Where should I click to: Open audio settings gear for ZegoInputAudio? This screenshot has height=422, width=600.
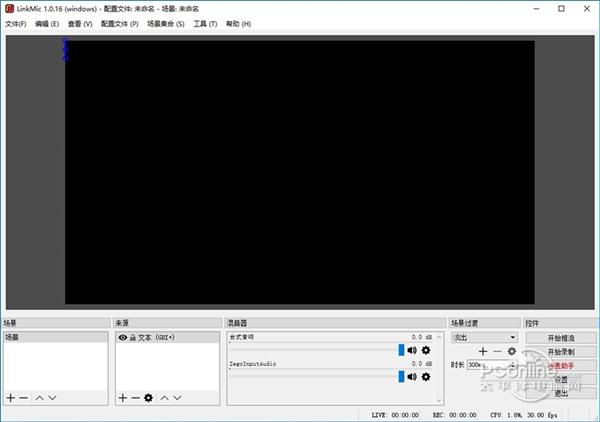pyautogui.click(x=426, y=377)
